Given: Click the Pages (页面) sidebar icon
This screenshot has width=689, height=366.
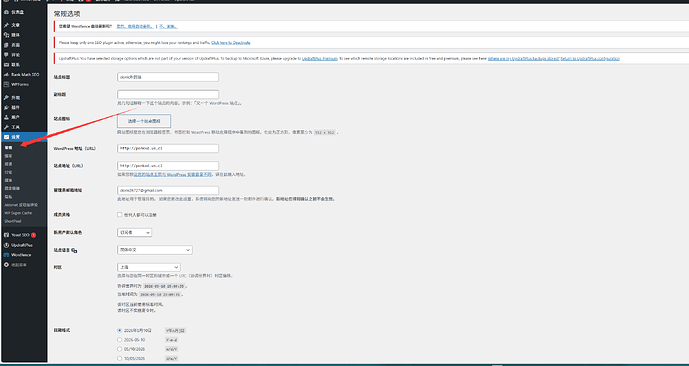Looking at the screenshot, I should click(6, 45).
